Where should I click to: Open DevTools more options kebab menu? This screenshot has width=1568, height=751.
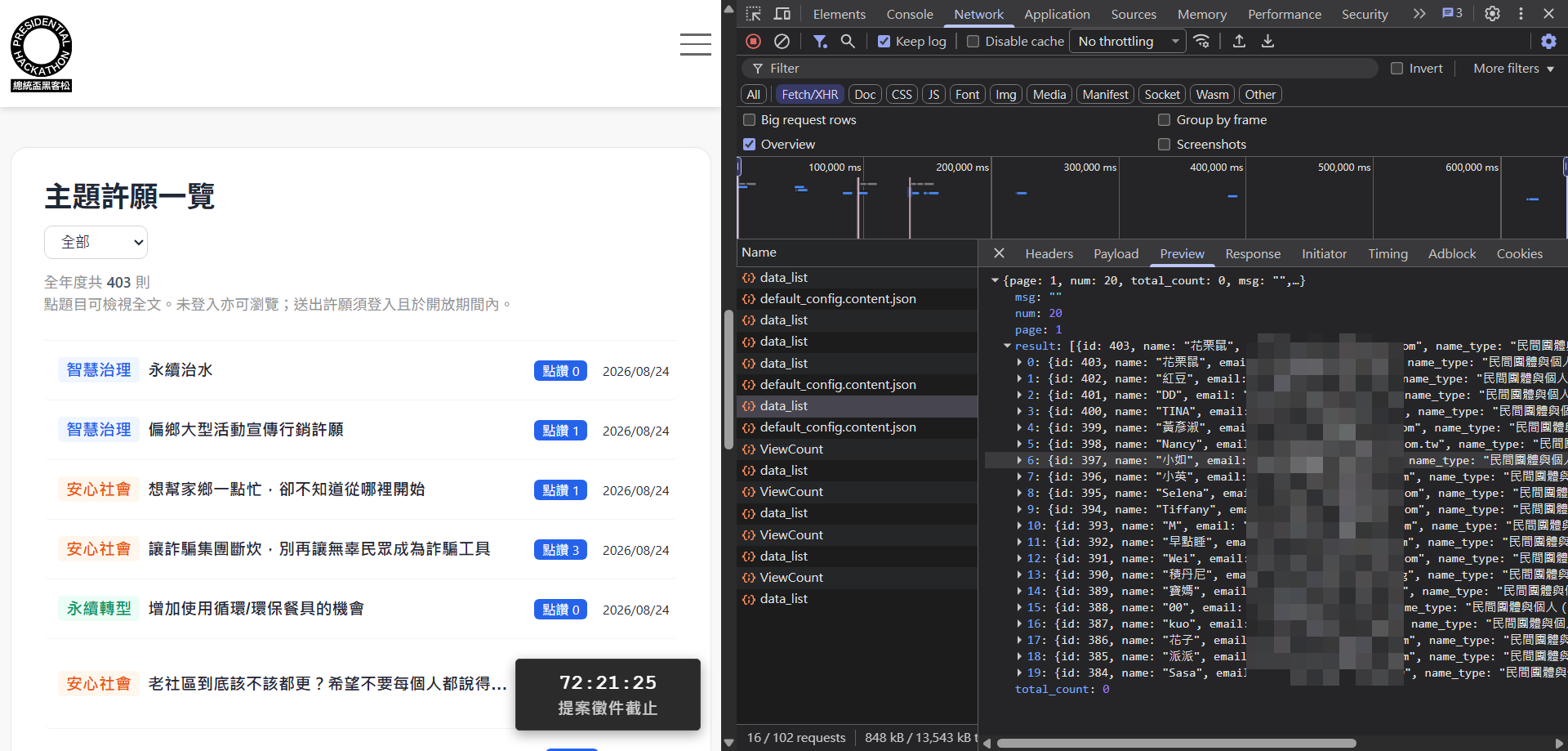click(x=1521, y=14)
